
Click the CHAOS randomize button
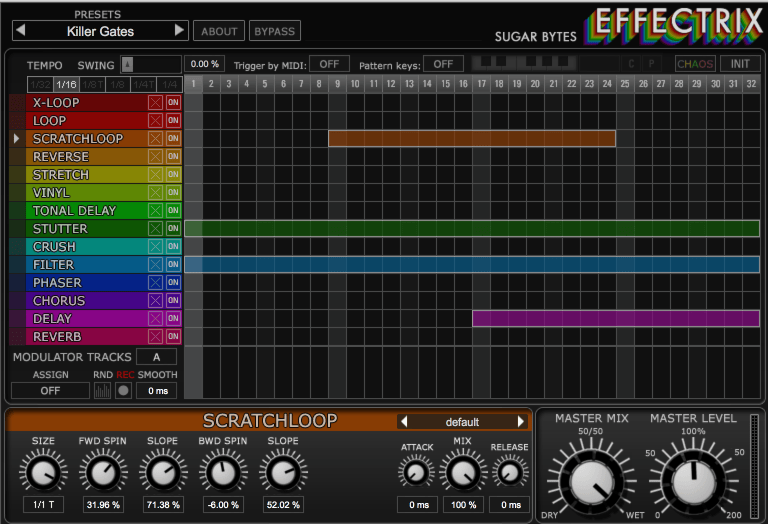click(695, 64)
